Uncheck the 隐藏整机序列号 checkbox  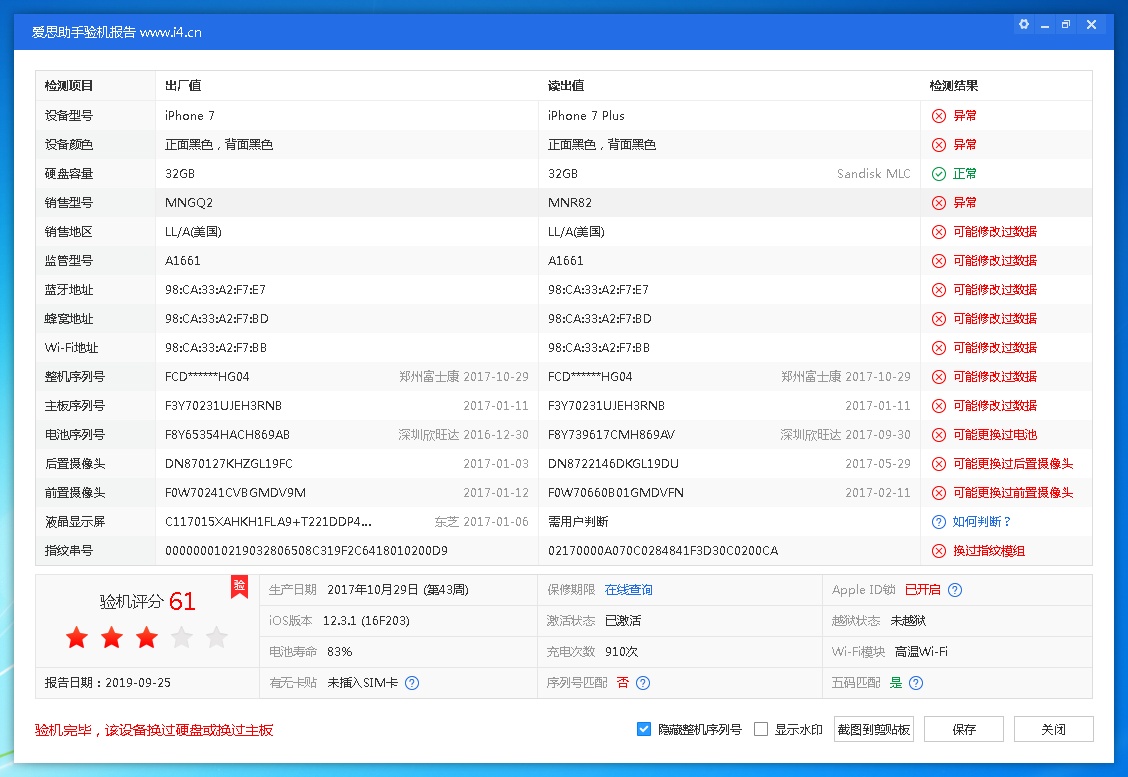point(644,730)
